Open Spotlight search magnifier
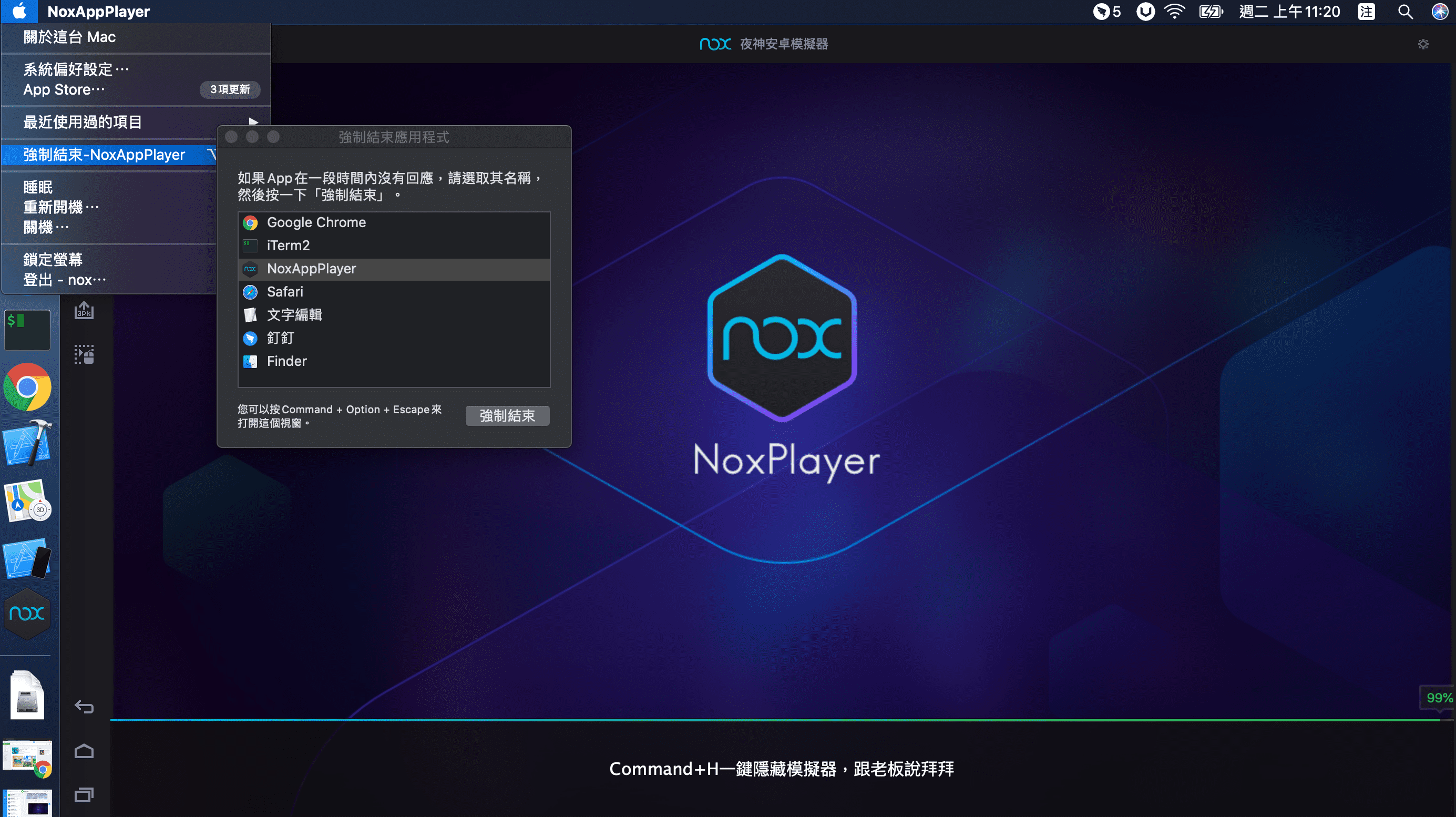Viewport: 1456px width, 817px height. [1405, 12]
